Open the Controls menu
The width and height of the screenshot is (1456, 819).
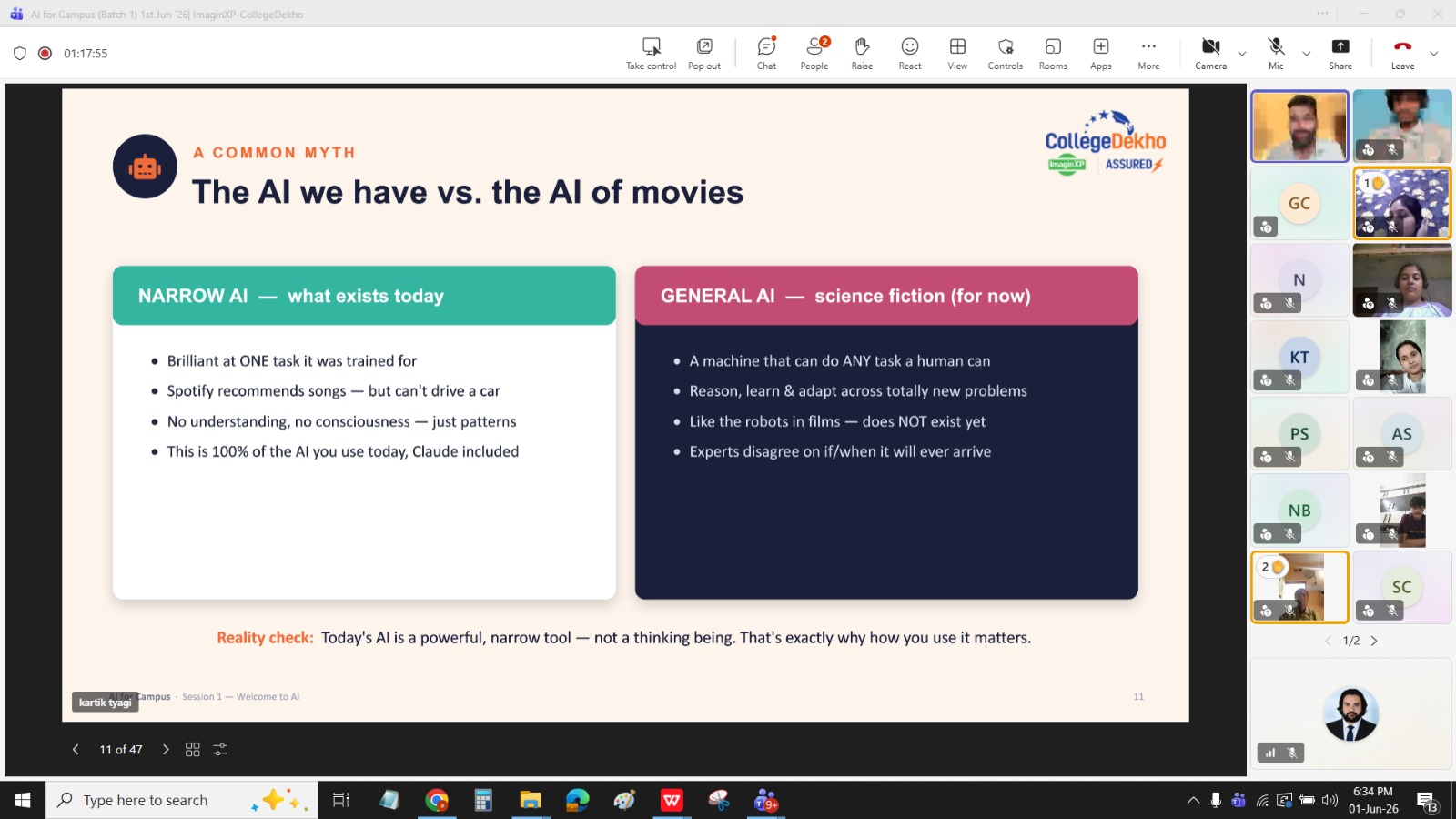[1006, 54]
